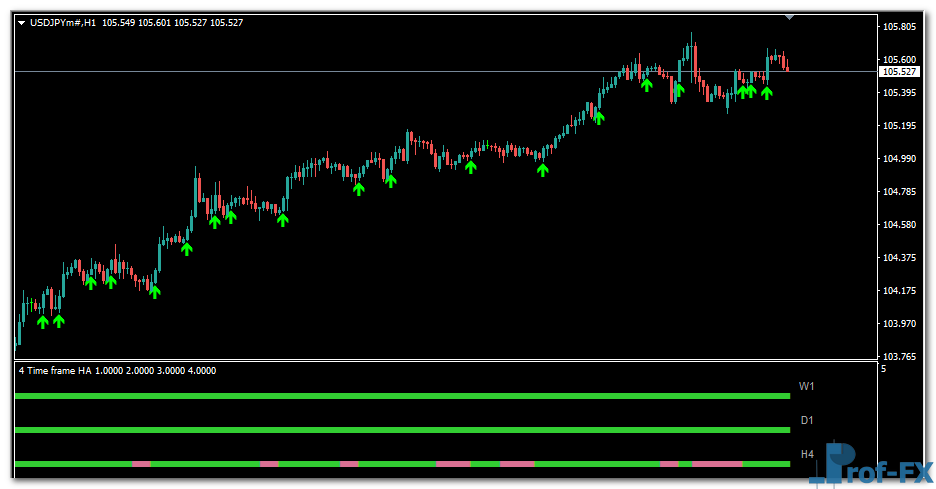Click the second green arrow from the left
Viewport: 936px width, 489px height.
(x=59, y=321)
